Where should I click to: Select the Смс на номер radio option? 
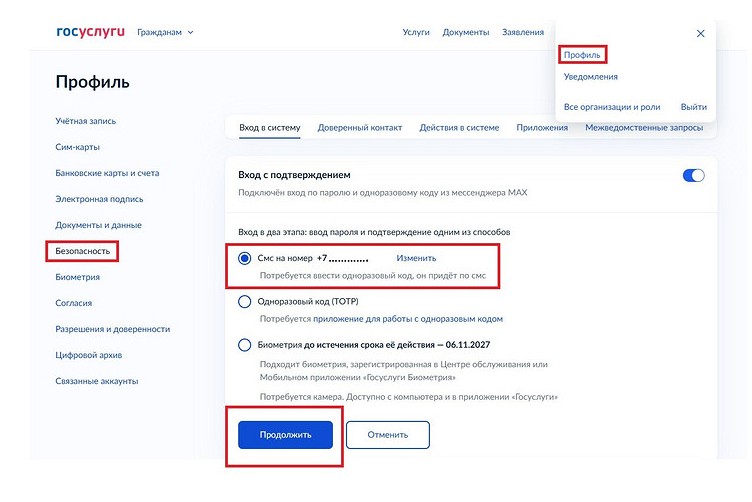point(245,258)
